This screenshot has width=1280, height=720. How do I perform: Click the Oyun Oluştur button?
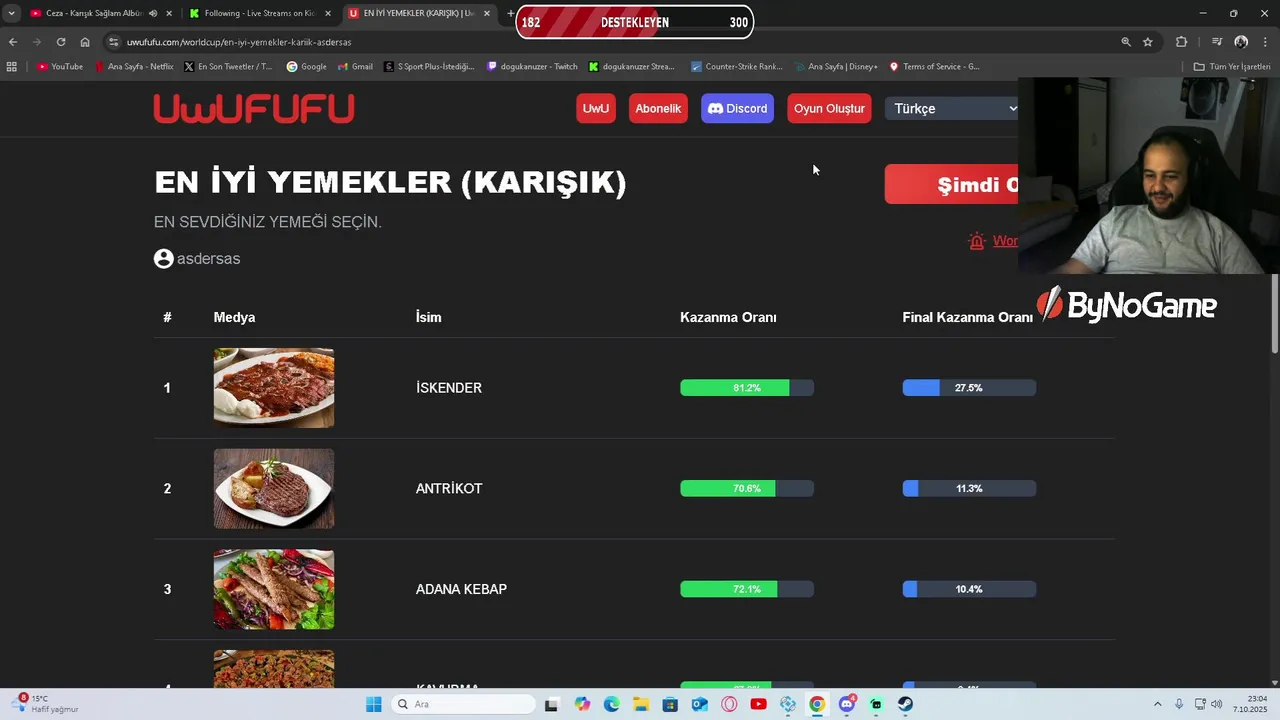point(829,108)
